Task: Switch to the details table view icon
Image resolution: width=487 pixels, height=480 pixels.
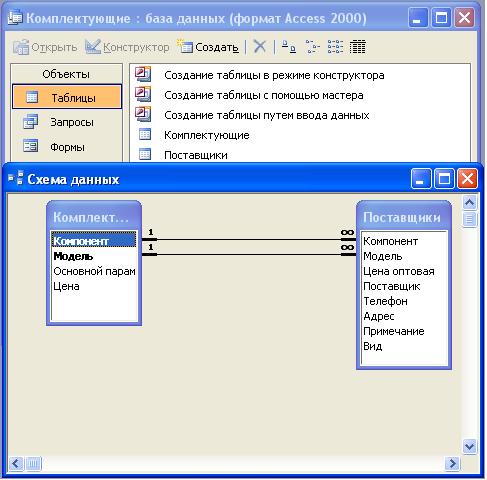Action: [358, 47]
